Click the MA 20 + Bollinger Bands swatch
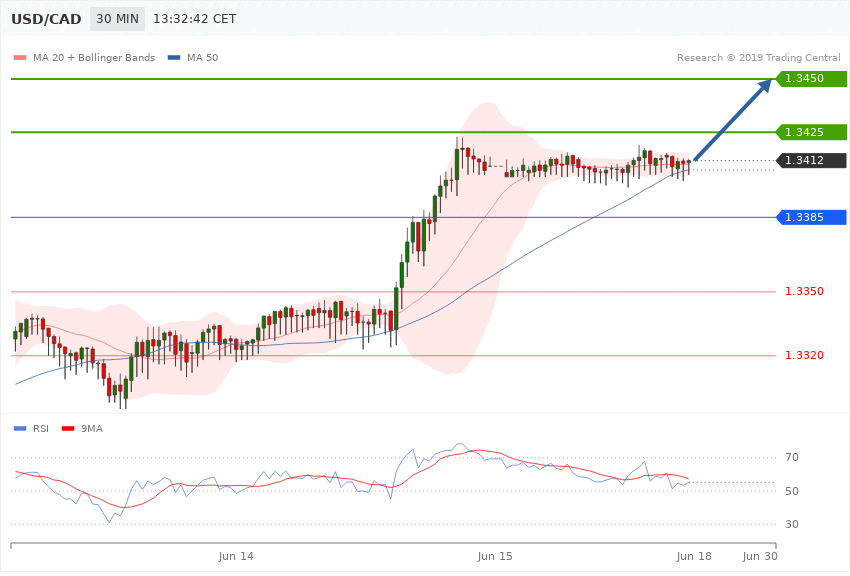 [x=20, y=57]
